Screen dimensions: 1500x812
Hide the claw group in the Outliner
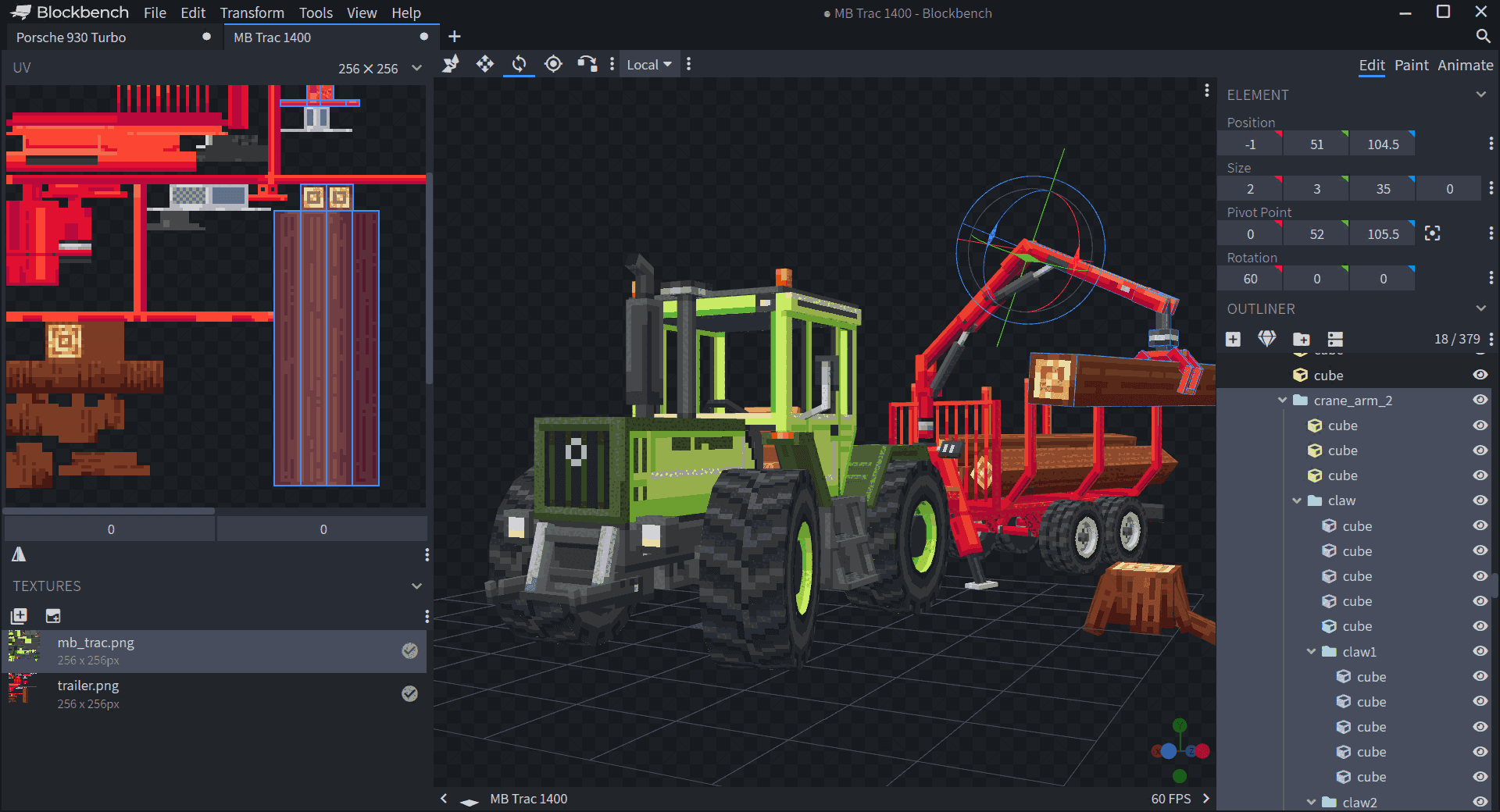(1480, 500)
